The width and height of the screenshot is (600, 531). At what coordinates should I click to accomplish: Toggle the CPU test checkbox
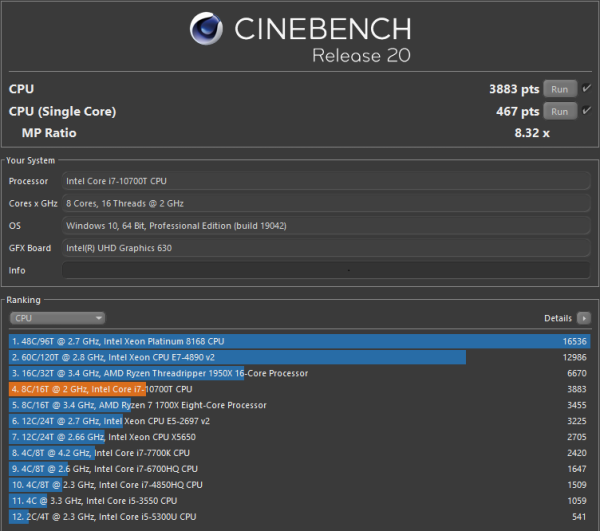tap(586, 88)
